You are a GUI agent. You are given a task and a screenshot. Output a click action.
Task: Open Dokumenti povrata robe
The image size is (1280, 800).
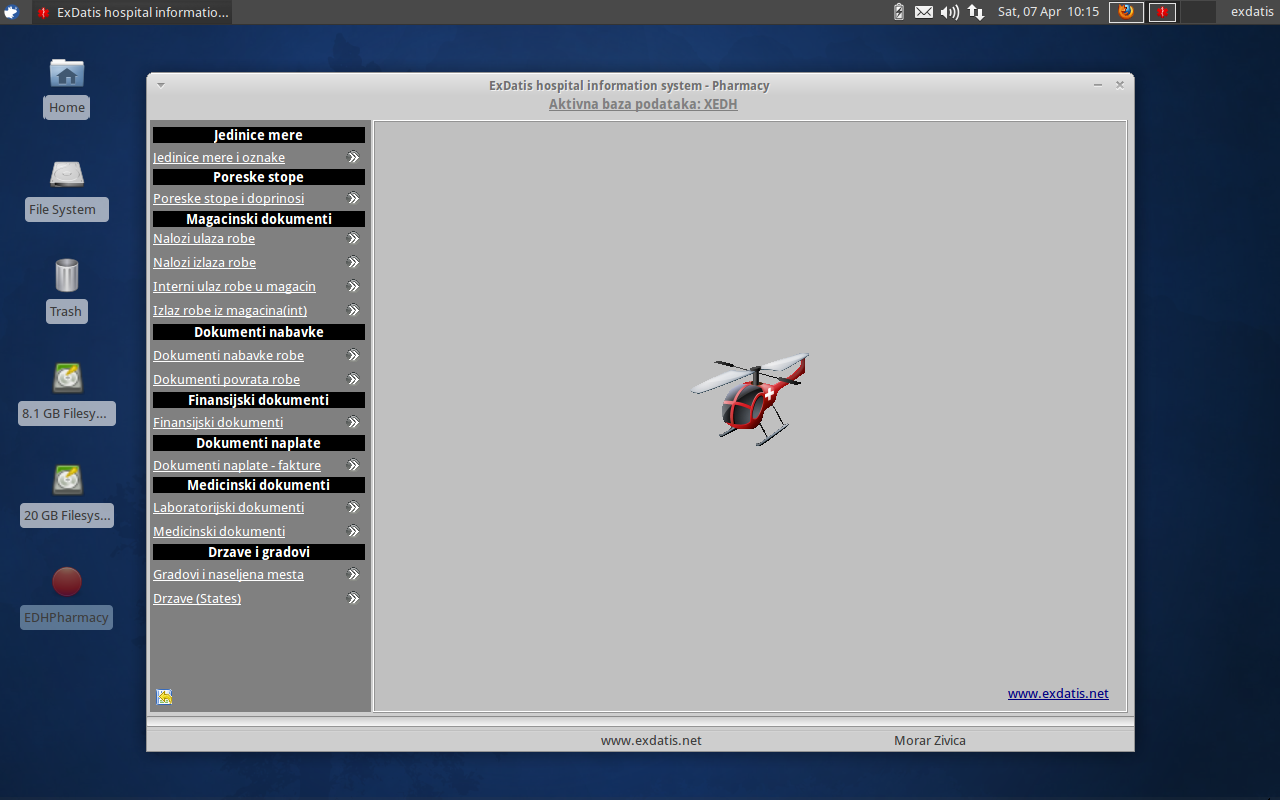tap(226, 379)
